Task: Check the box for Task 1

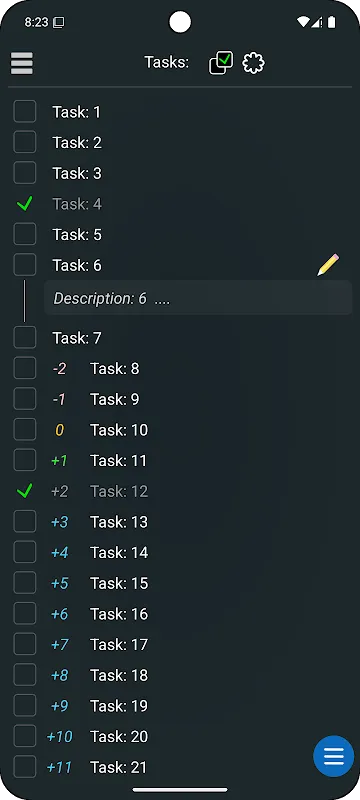Action: coord(24,112)
